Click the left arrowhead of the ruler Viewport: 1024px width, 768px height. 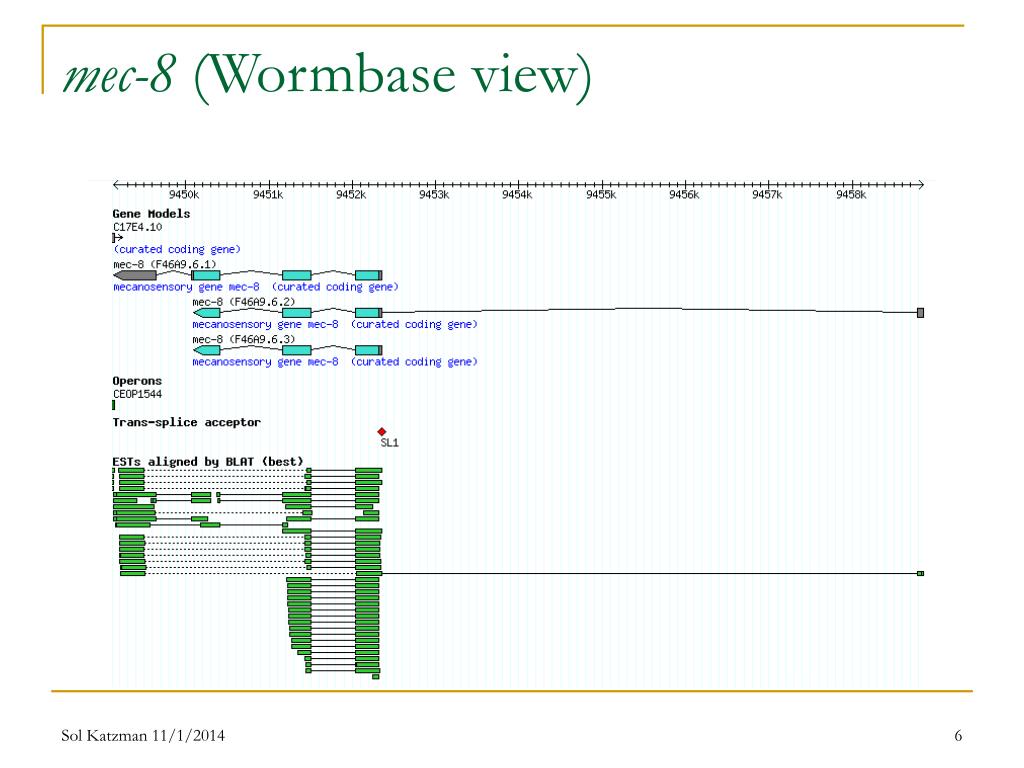tap(116, 185)
